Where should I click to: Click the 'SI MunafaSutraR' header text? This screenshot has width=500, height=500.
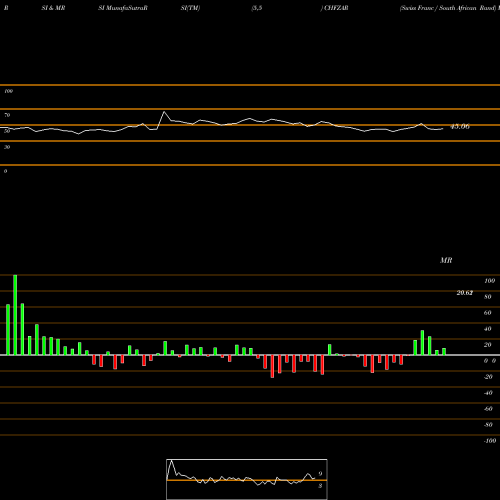[x=123, y=8]
